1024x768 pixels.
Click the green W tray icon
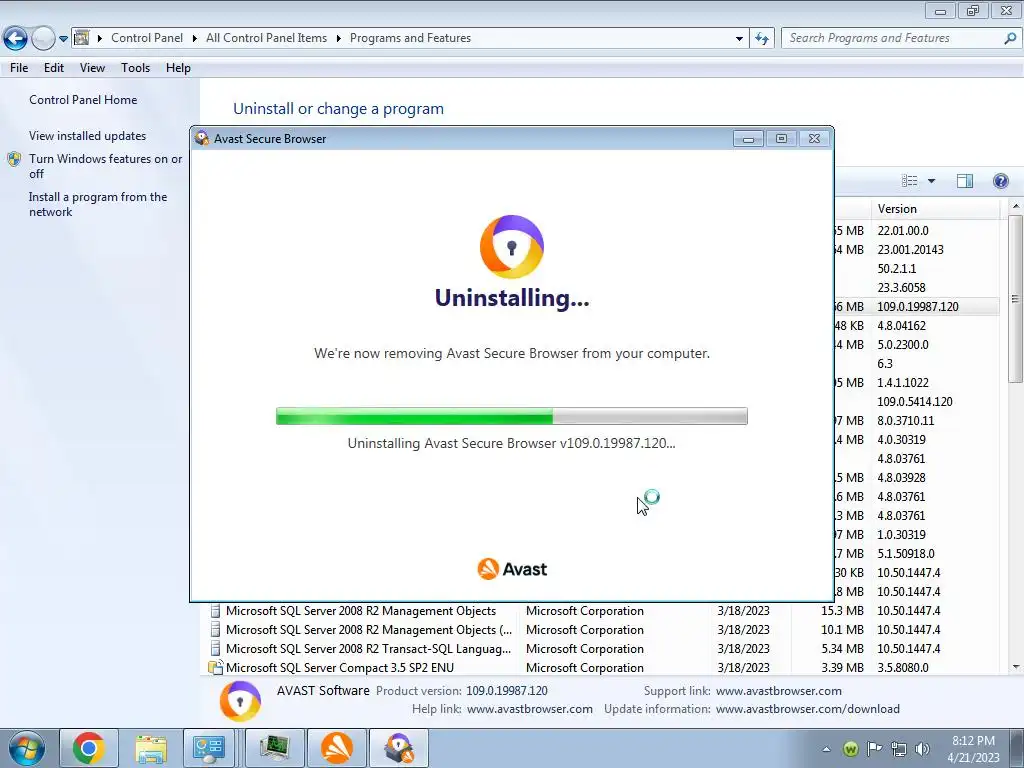pos(850,749)
